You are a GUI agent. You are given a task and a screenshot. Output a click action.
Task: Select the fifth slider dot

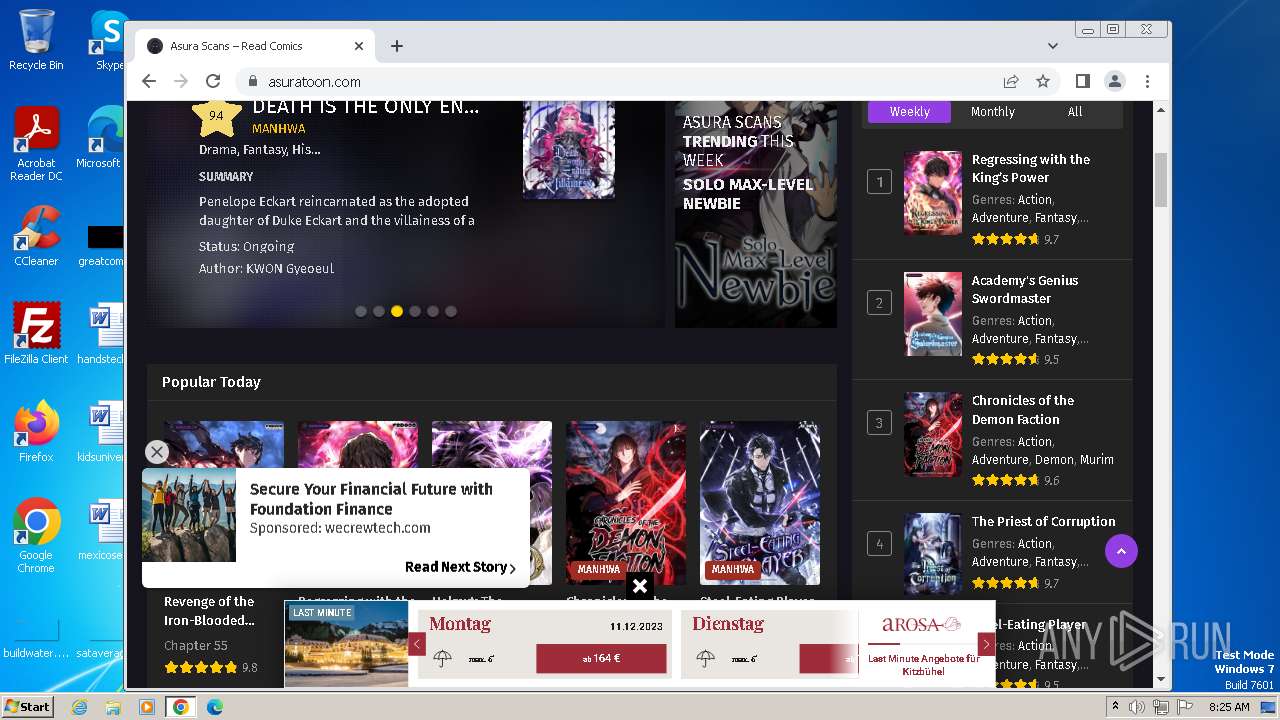(433, 311)
